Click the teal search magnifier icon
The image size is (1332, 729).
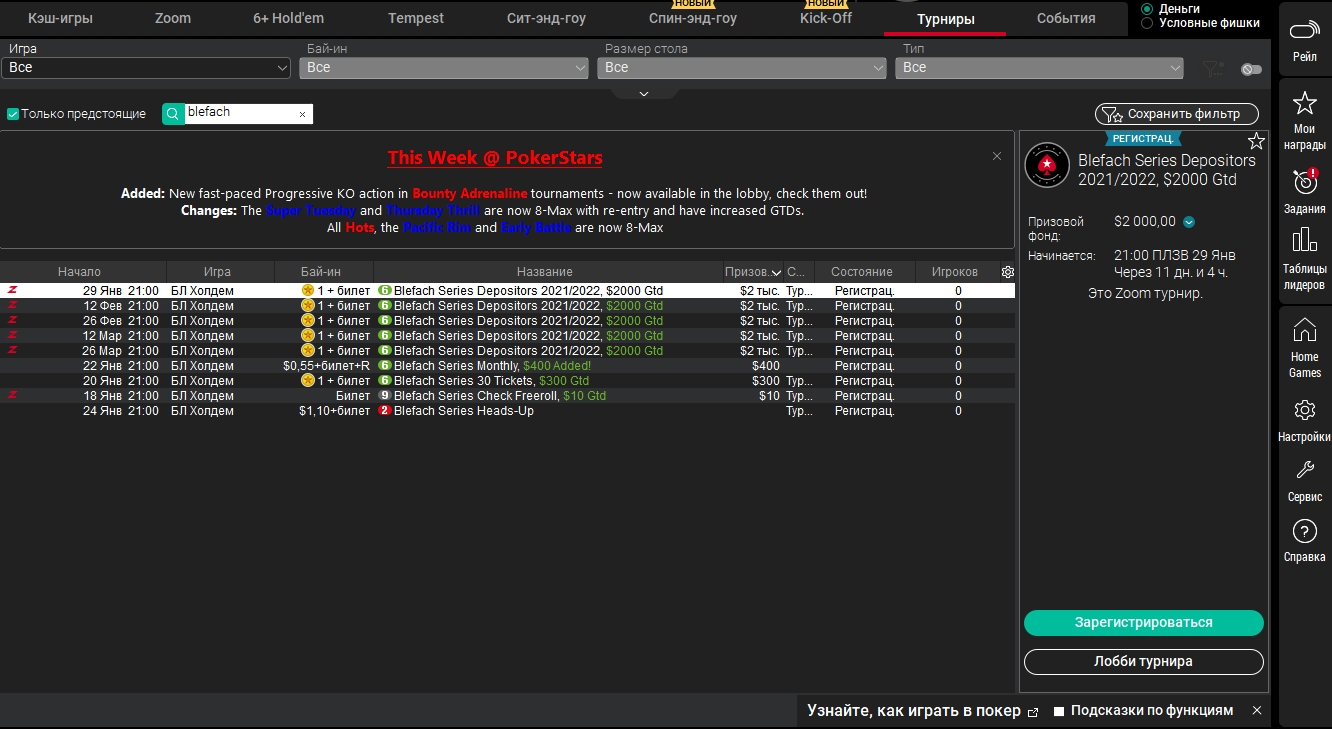pyautogui.click(x=173, y=114)
